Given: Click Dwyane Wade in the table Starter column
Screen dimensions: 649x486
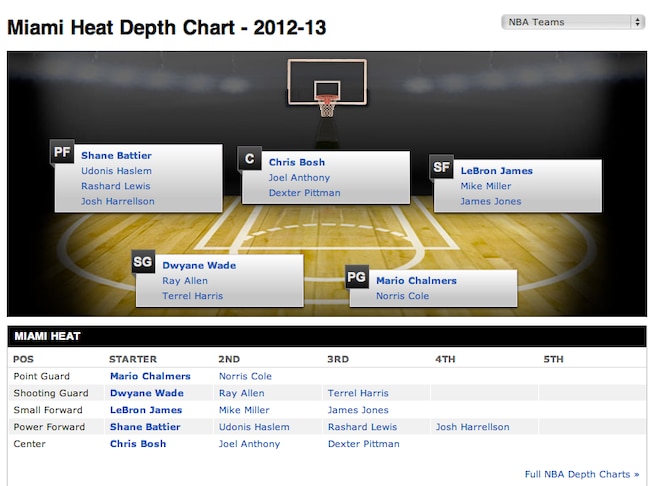Looking at the screenshot, I should (x=147, y=393).
